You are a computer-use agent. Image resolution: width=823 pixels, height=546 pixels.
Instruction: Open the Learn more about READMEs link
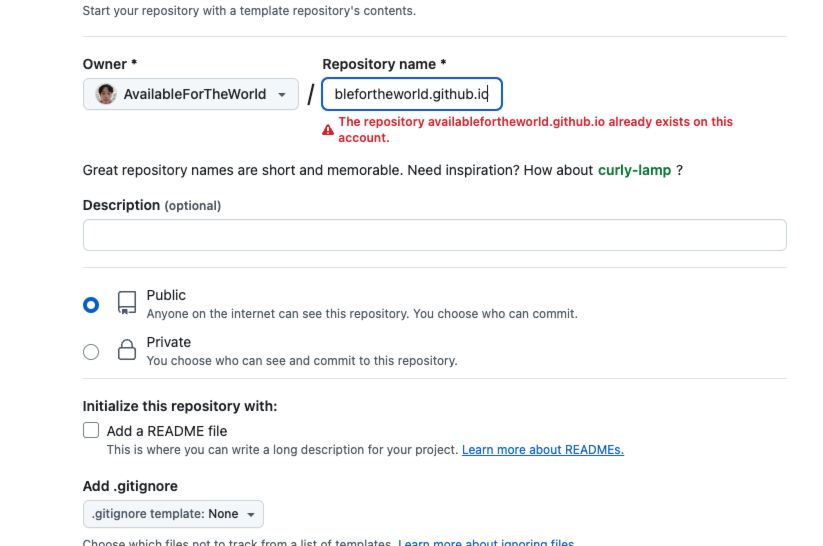pyautogui.click(x=543, y=450)
